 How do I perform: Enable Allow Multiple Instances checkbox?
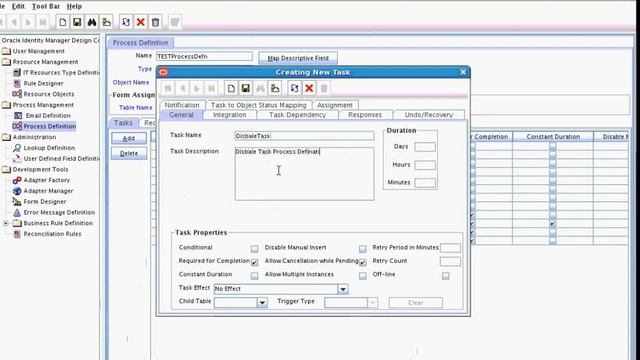tap(362, 276)
